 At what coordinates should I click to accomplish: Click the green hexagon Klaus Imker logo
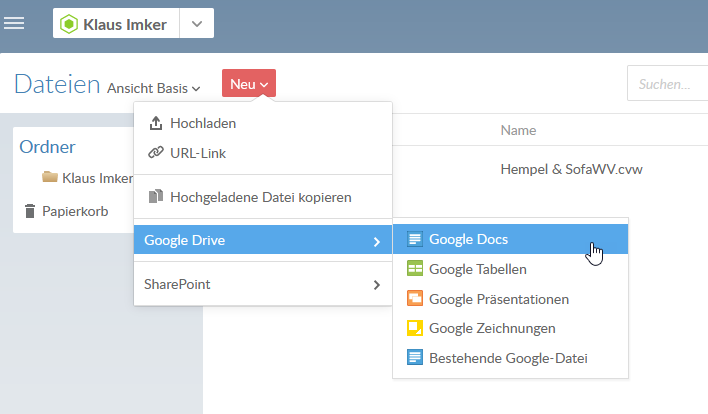click(x=69, y=24)
